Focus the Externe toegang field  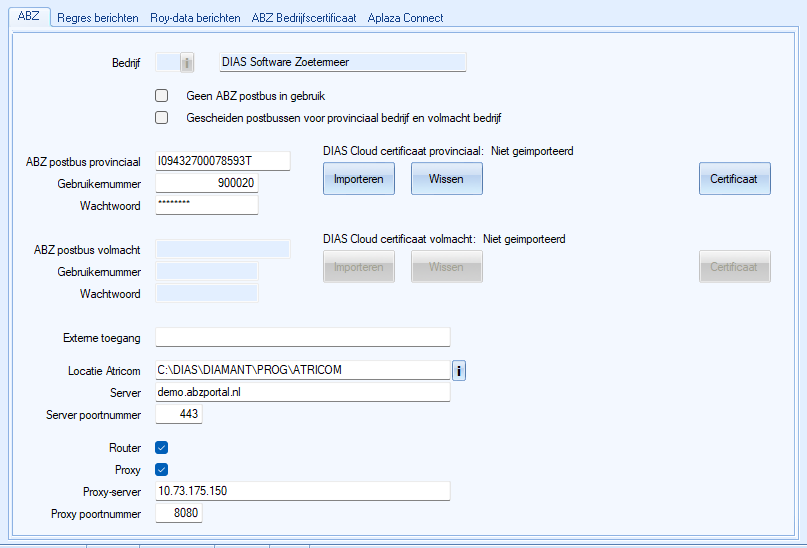coord(303,338)
